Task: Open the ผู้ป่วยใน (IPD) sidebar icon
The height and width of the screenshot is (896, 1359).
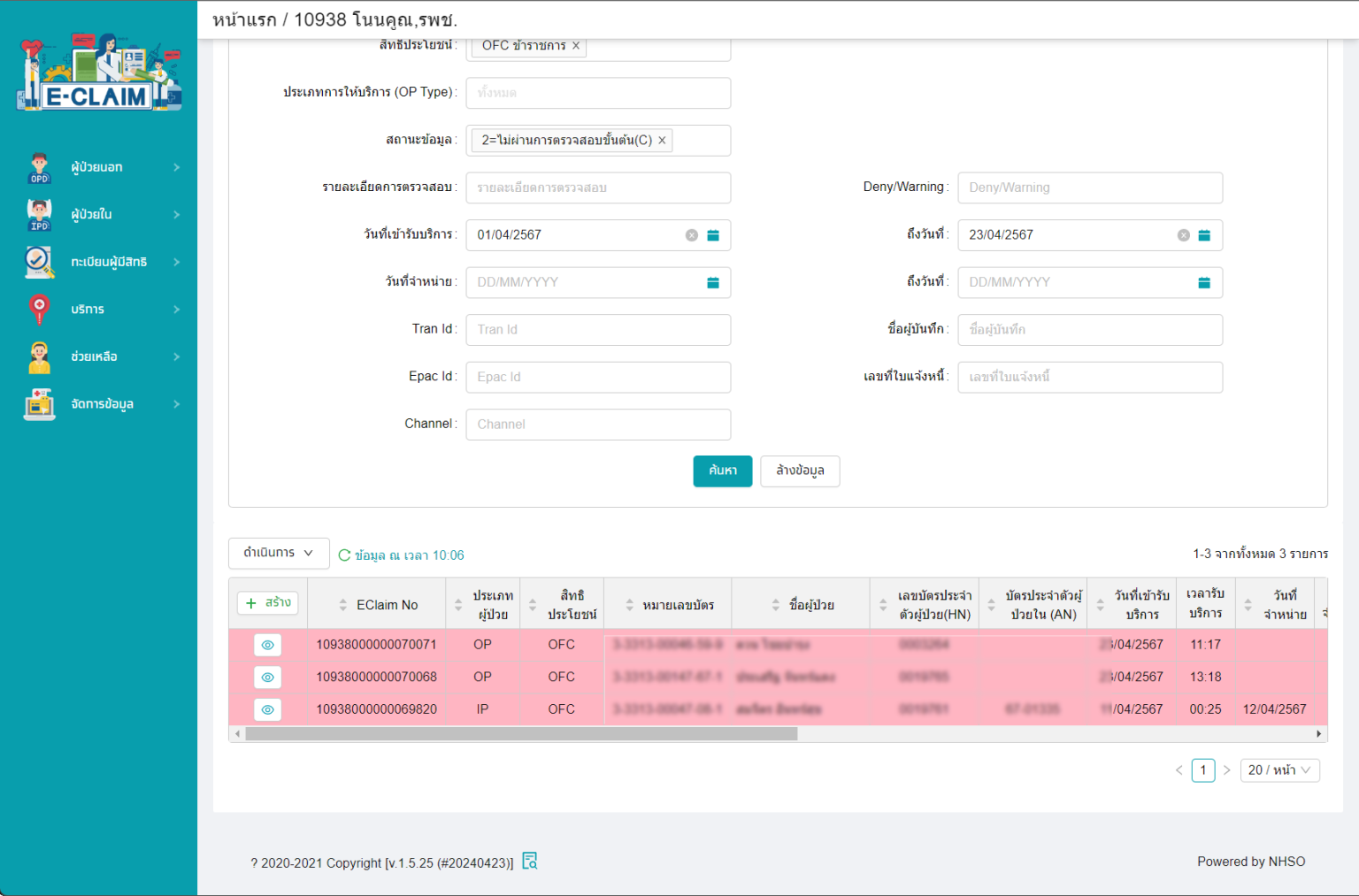Action: point(39,214)
